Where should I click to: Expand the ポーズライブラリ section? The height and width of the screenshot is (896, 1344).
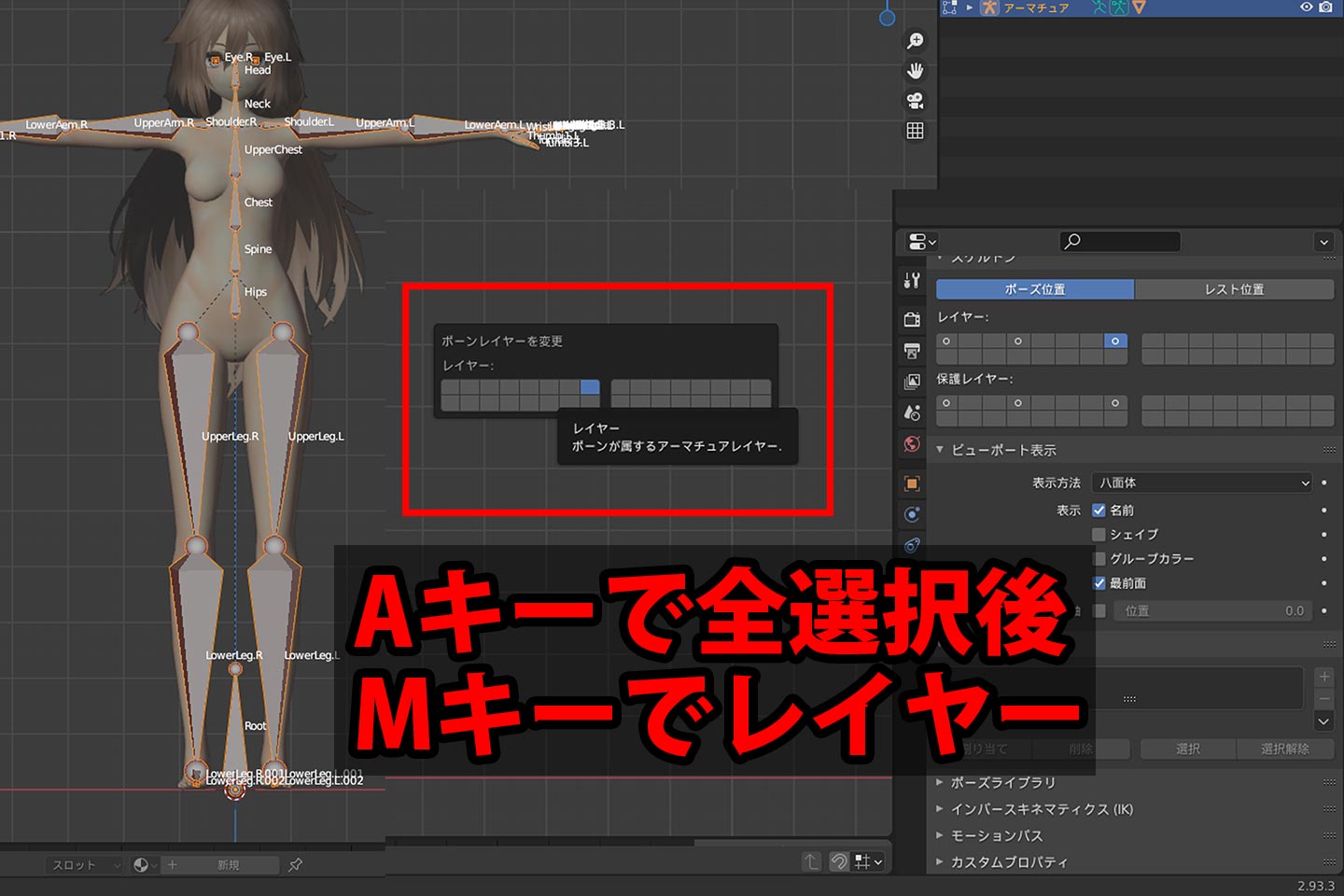point(1003,783)
